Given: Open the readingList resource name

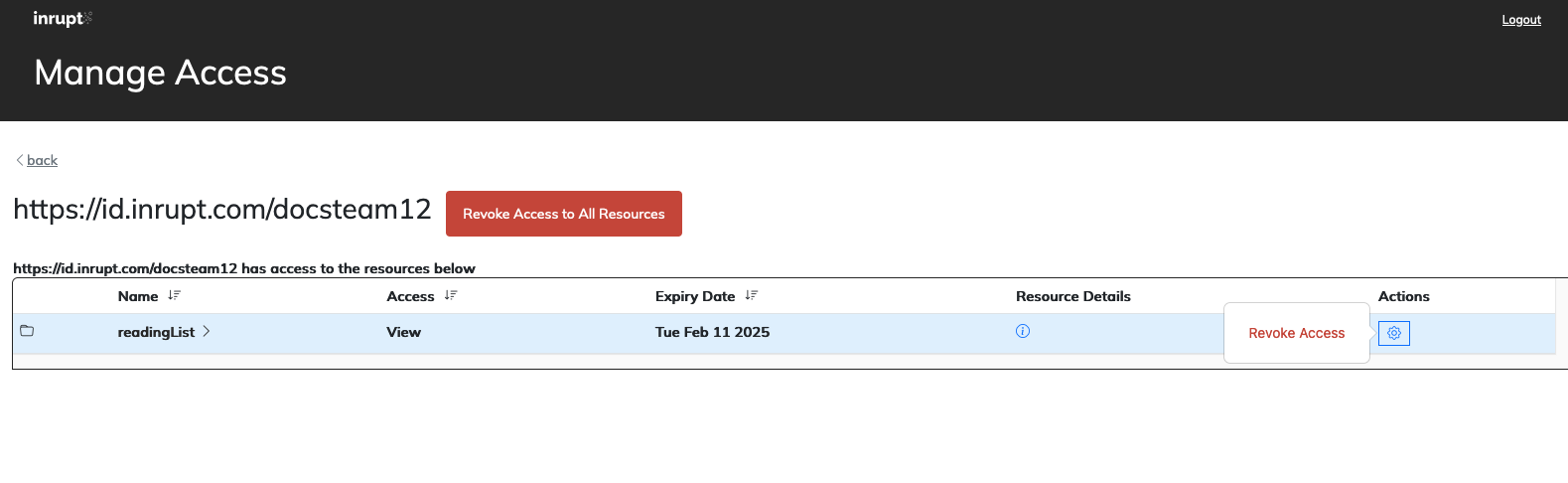Looking at the screenshot, I should click(x=156, y=332).
